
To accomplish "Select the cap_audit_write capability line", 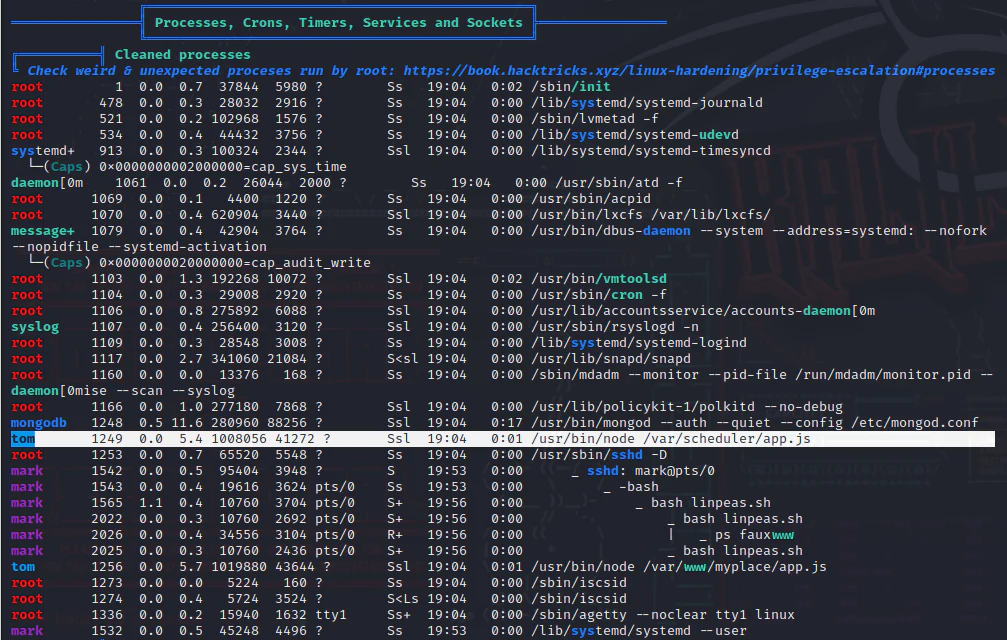I will click(198, 263).
